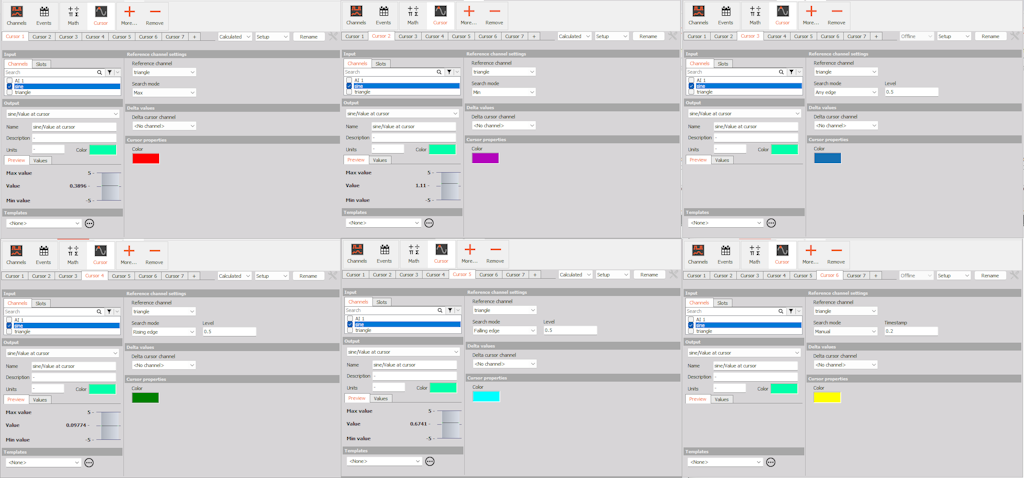The width and height of the screenshot is (1024, 478).
Task: Click the Name field in Cursor 4 panel
Action: click(x=73, y=366)
